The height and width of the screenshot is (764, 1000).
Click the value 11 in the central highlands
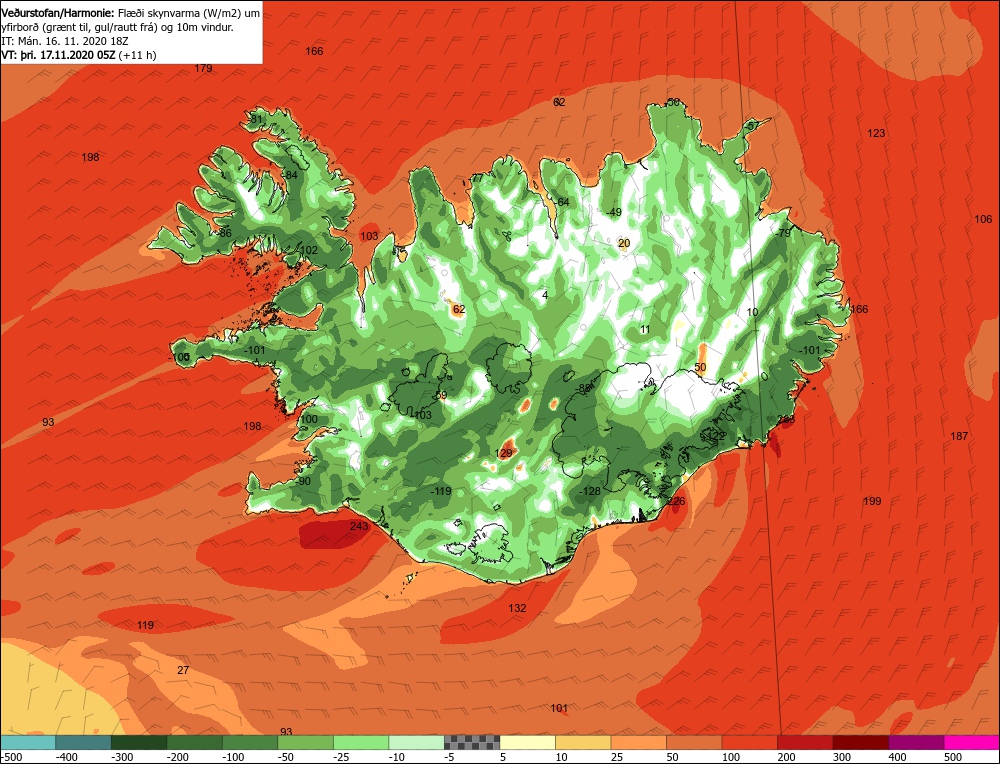tap(645, 330)
